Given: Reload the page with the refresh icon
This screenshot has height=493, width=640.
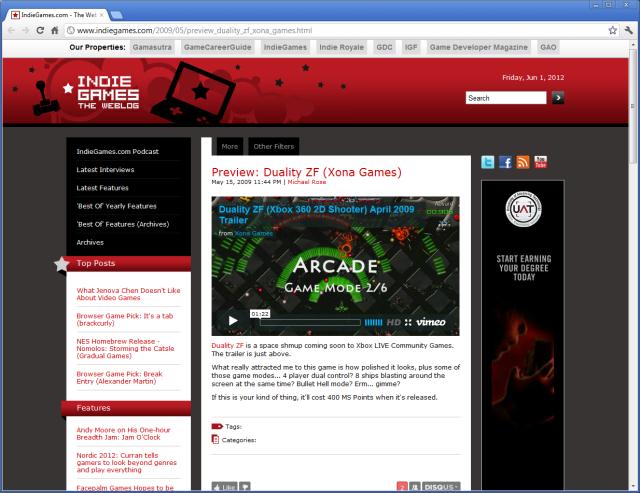Looking at the screenshot, I should pos(40,30).
